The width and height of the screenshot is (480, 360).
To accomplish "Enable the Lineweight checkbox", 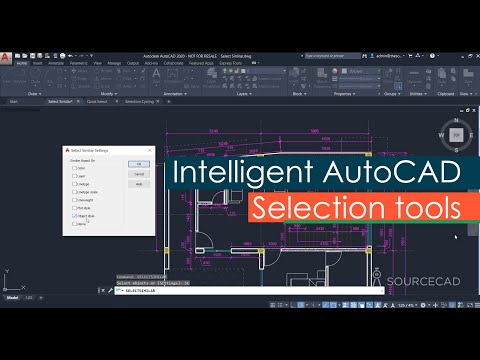I will click(75, 200).
